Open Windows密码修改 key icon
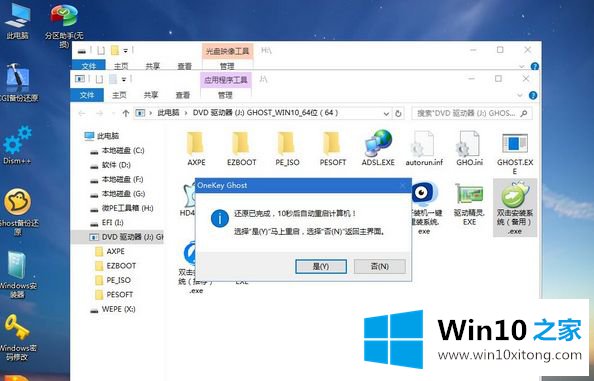Viewport: 594px width, 381px height. pyautogui.click(x=17, y=337)
